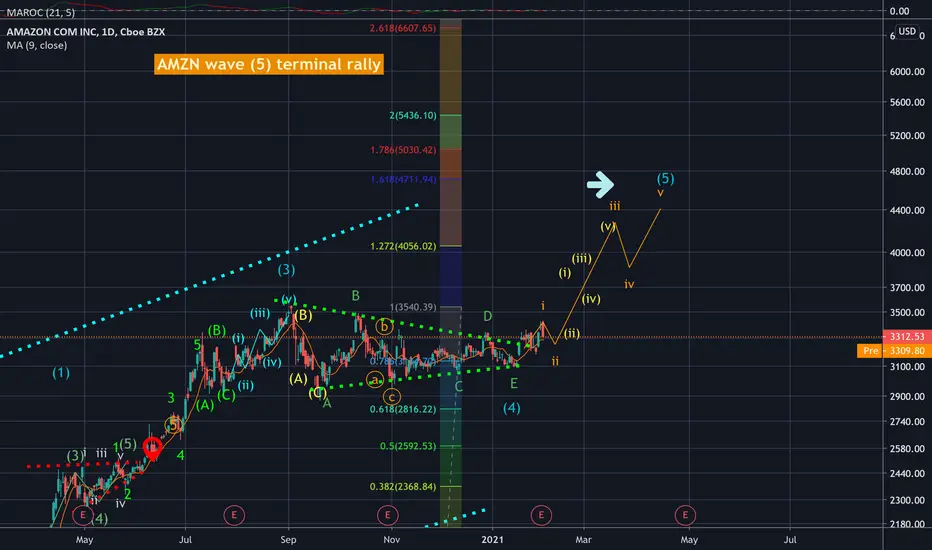Select the red pin marker on the chart
932x550 pixels.
(153, 449)
